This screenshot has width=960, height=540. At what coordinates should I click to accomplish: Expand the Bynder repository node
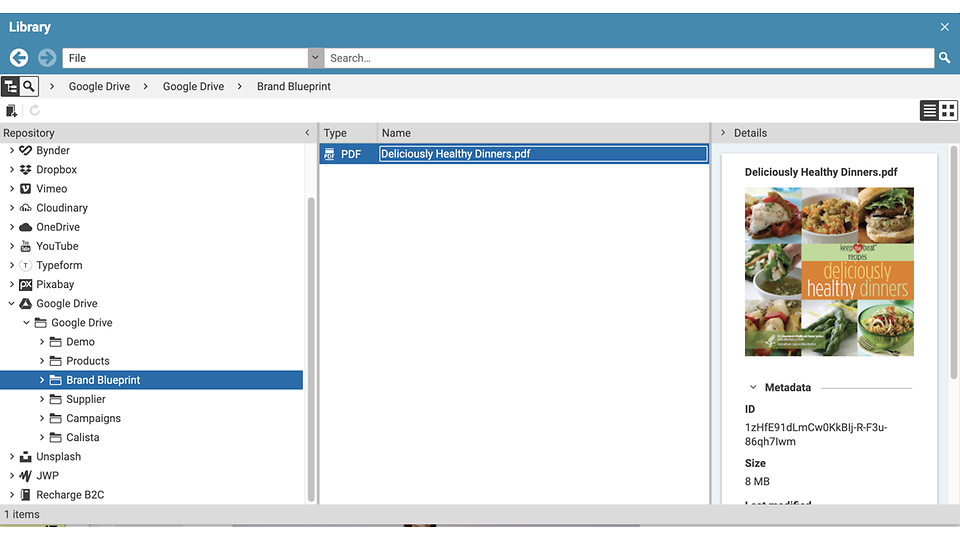click(x=12, y=151)
